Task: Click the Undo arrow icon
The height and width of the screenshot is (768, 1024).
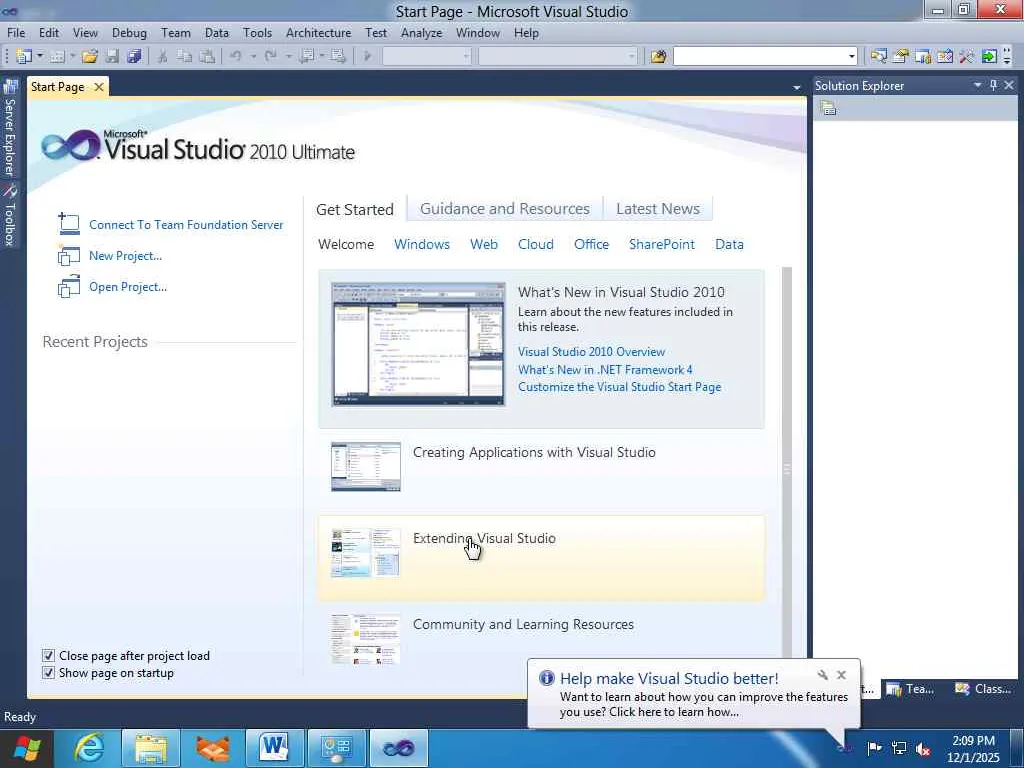Action: tap(236, 56)
